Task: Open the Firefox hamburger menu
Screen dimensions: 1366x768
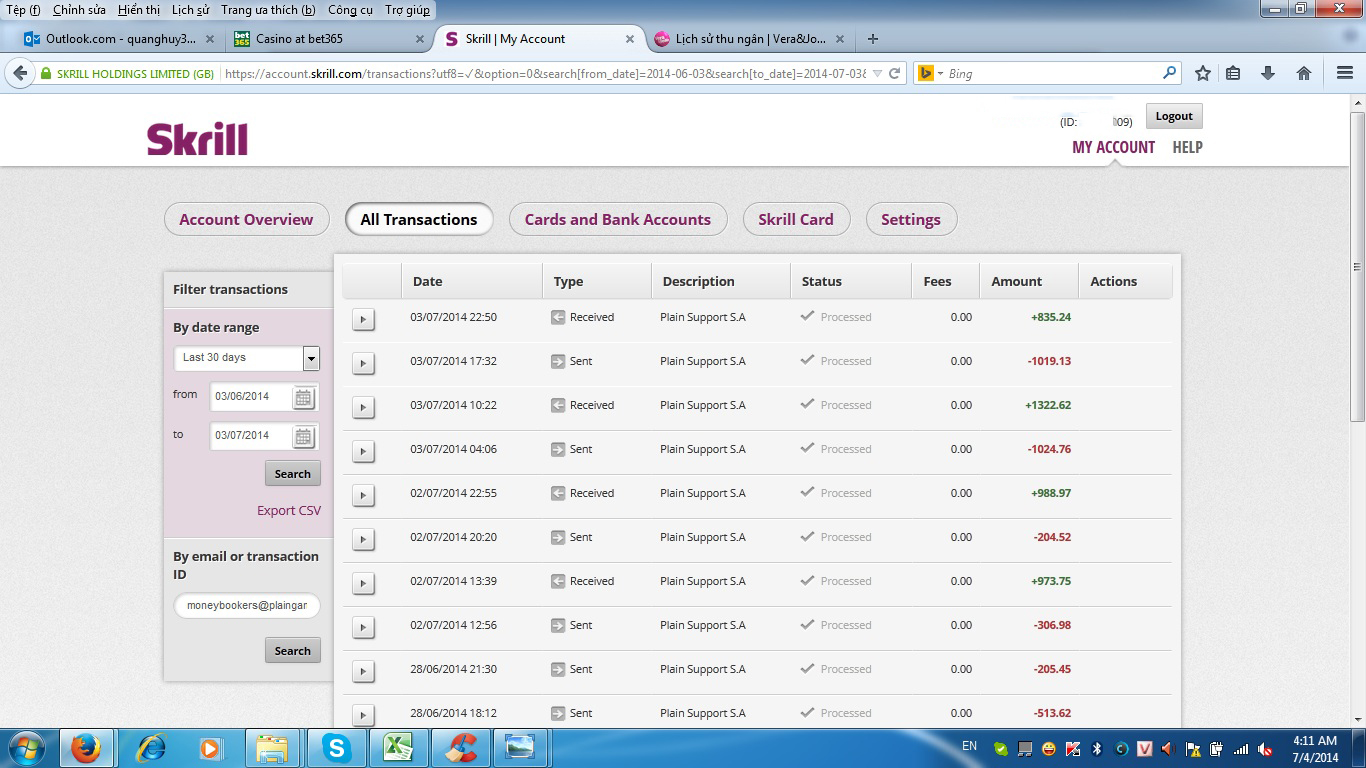Action: (1345, 73)
